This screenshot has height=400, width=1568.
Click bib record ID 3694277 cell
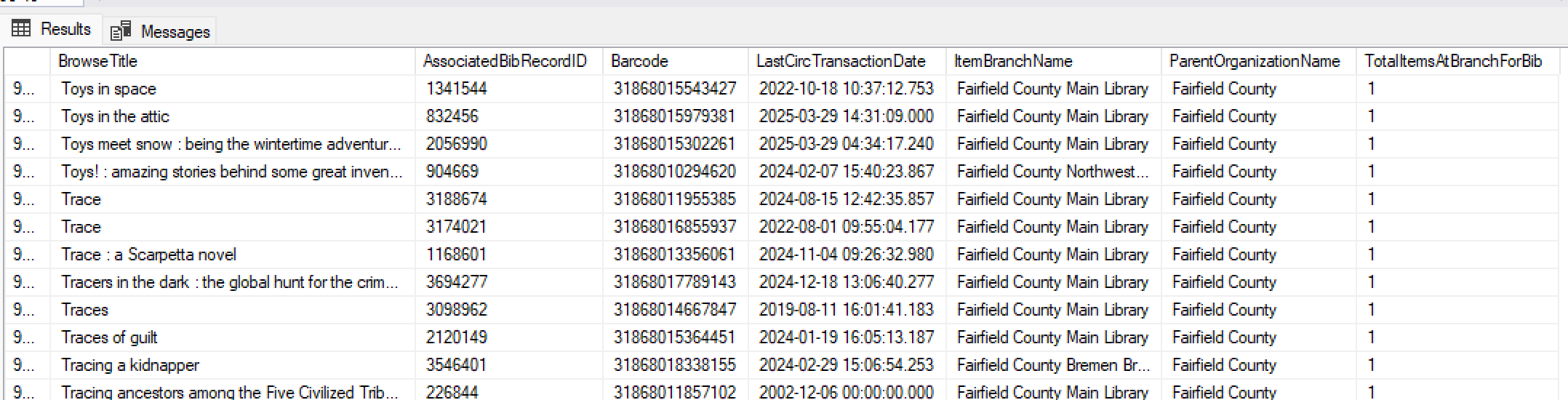509,282
